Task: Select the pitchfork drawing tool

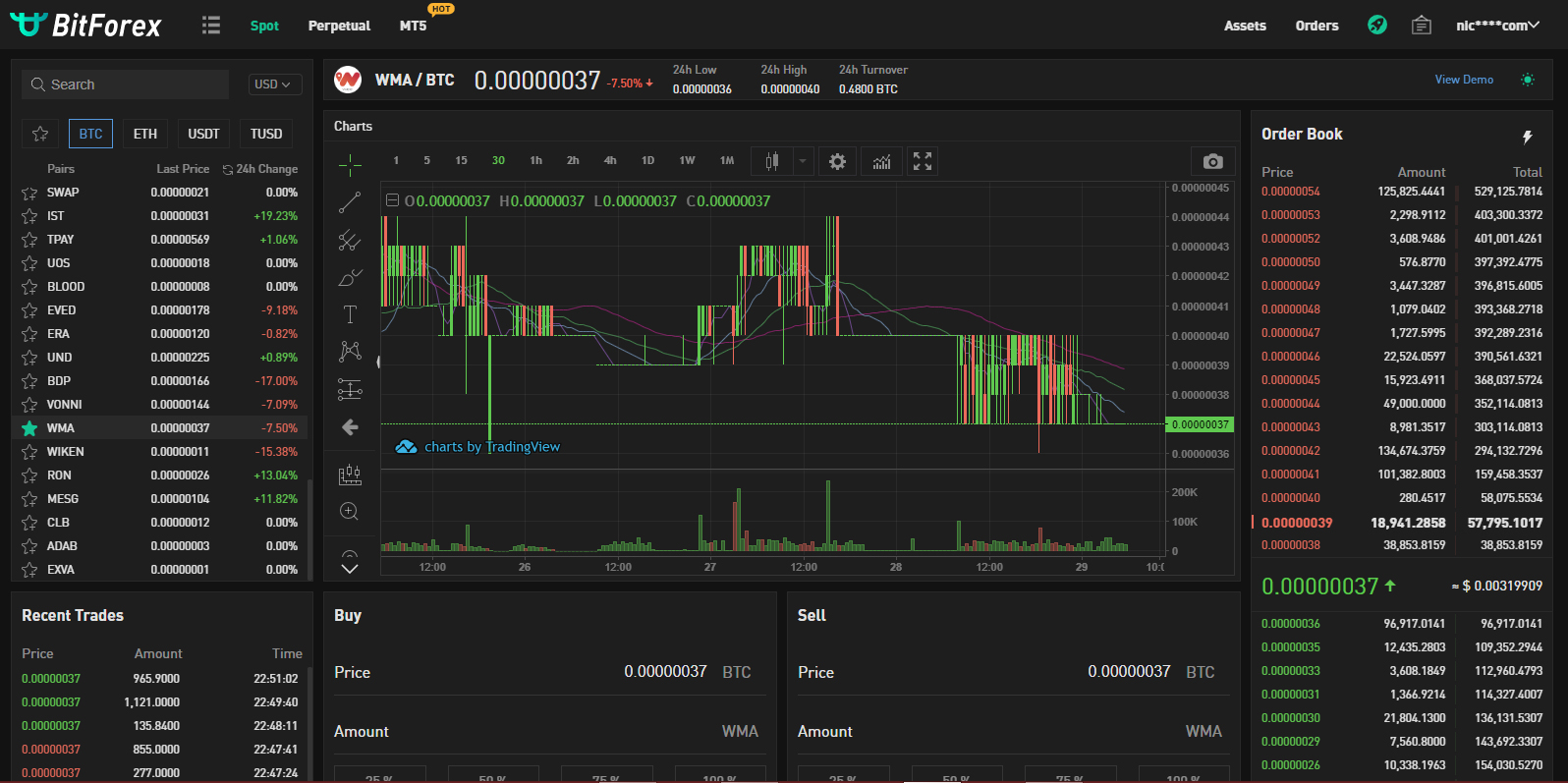Action: pyautogui.click(x=350, y=240)
